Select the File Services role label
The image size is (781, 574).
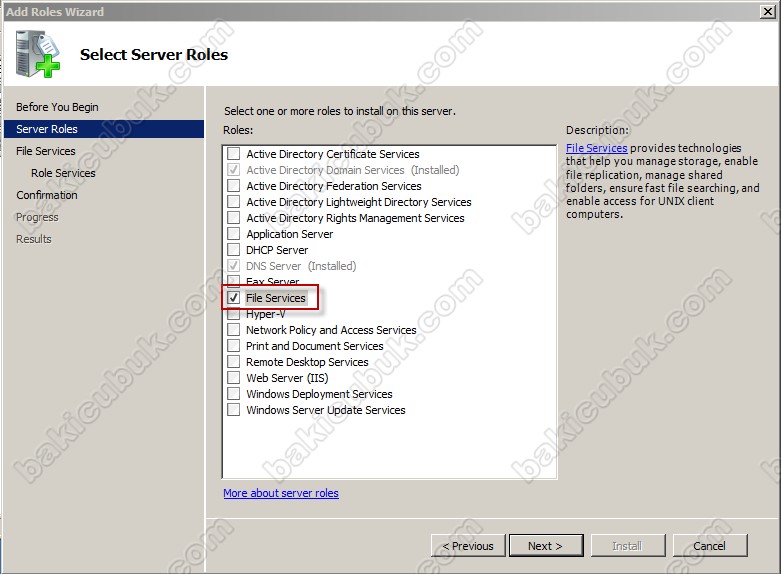(276, 298)
